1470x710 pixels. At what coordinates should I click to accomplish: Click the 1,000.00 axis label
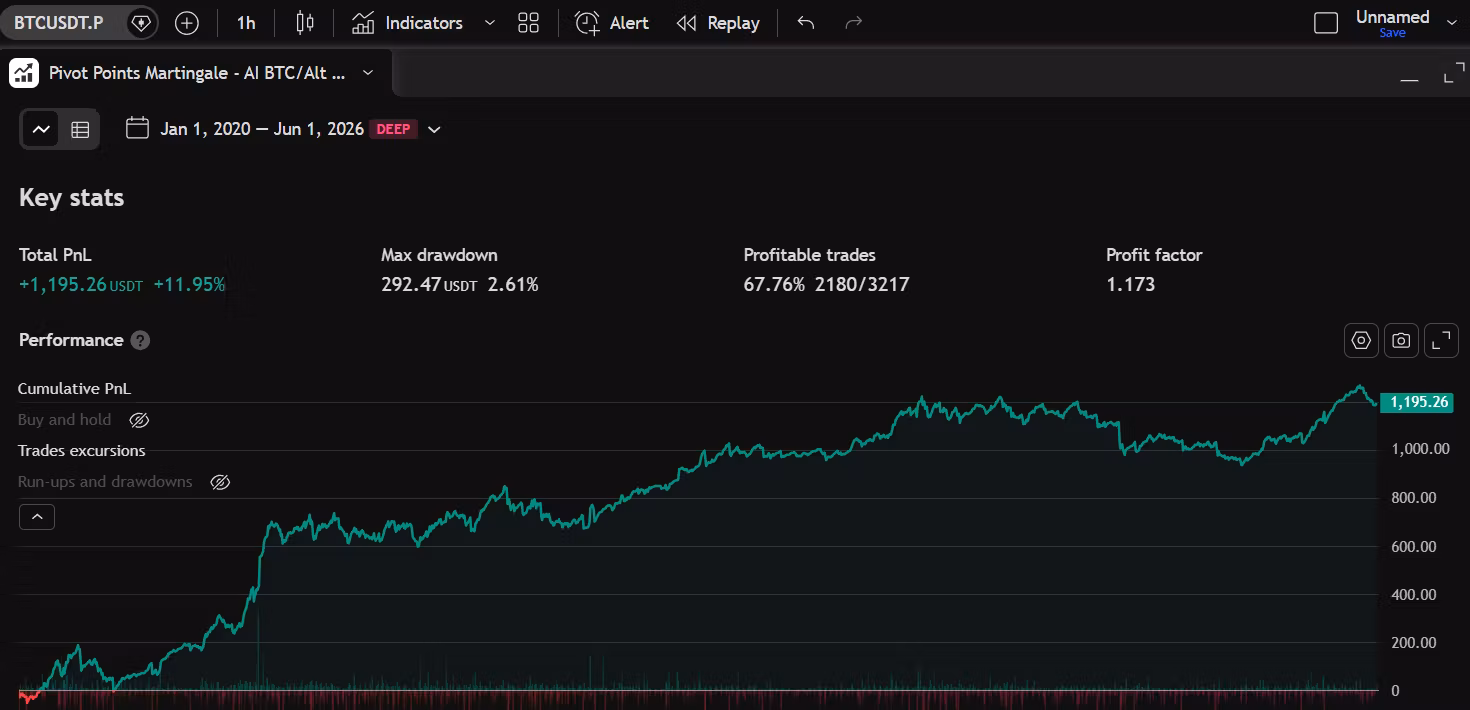tap(1420, 449)
